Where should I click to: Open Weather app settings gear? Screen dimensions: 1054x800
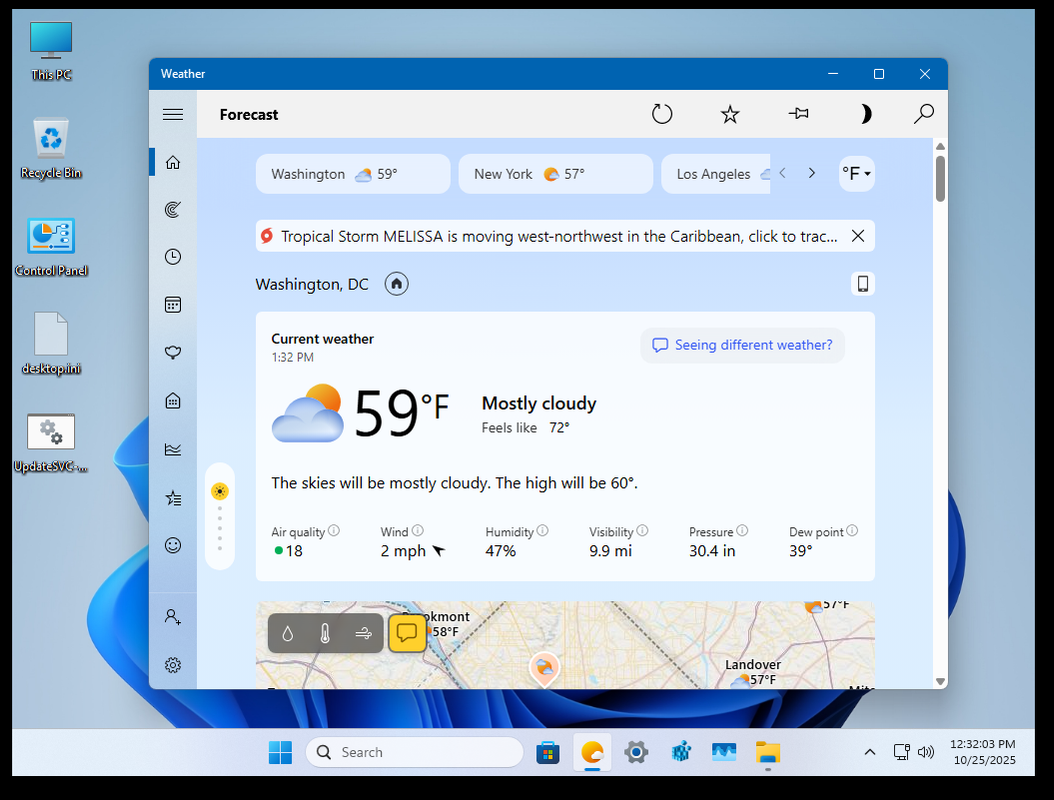click(173, 665)
